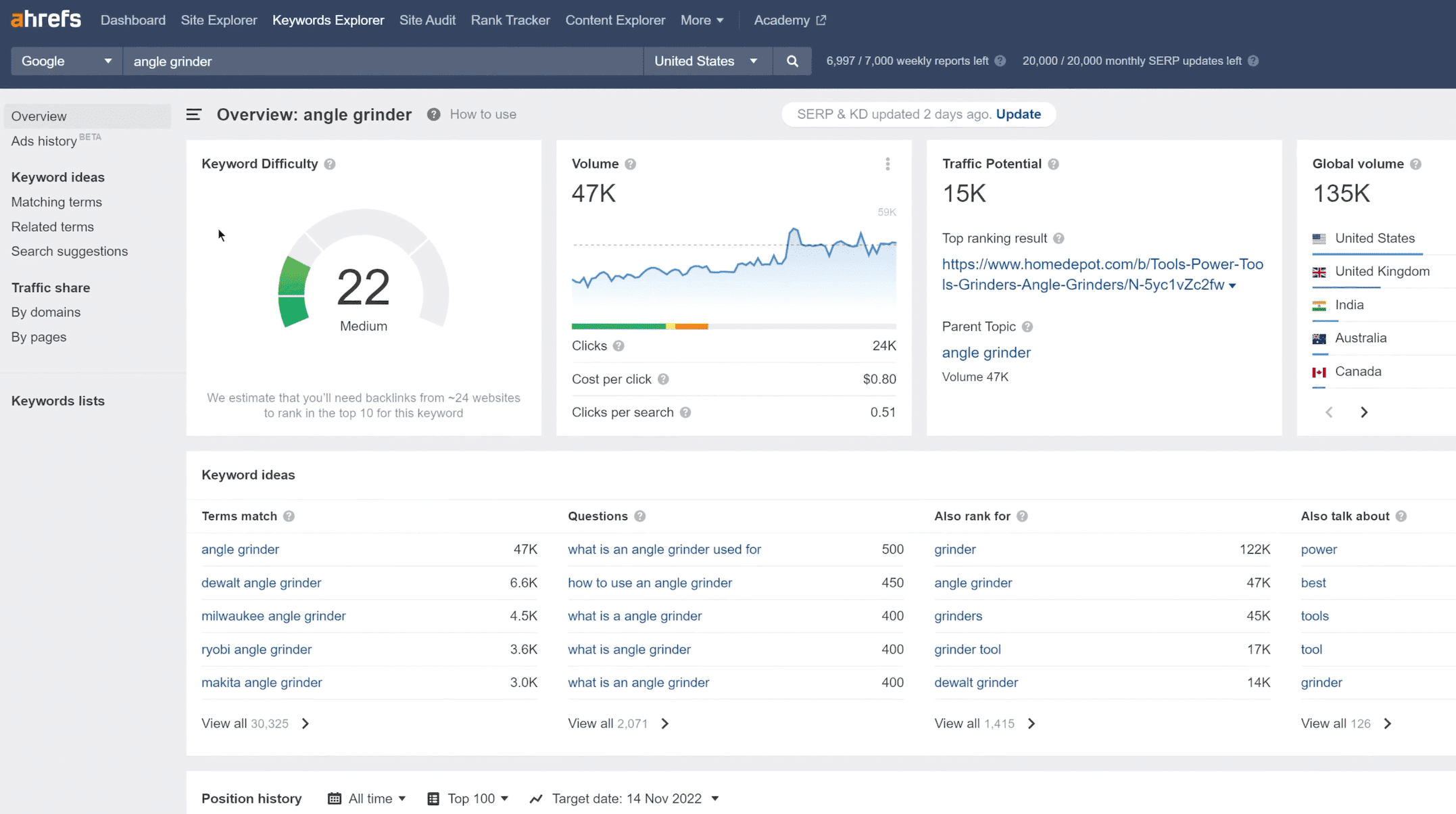Open the More menu in top navigation
The image size is (1456, 814).
702,20
